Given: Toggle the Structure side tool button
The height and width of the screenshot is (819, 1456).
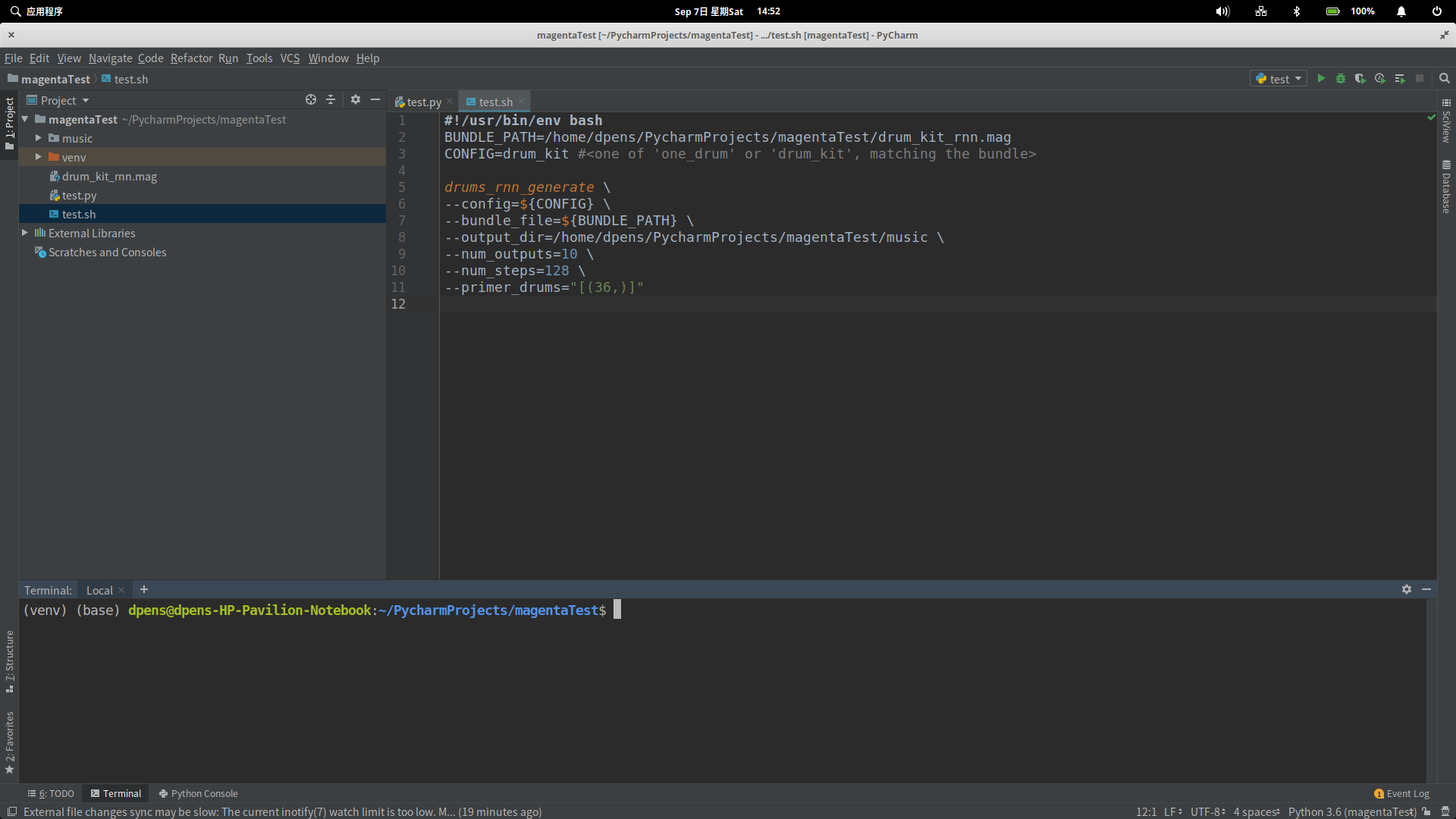Looking at the screenshot, I should click(x=9, y=661).
